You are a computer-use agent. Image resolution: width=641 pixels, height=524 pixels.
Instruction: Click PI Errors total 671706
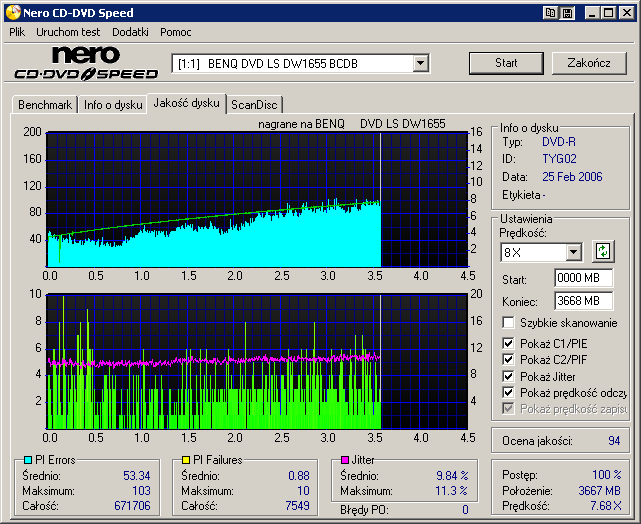pos(132,506)
